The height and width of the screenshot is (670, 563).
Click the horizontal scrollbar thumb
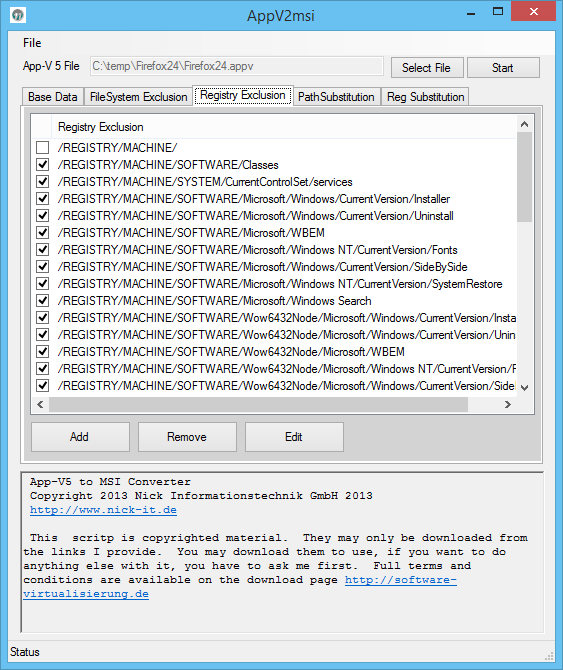(258, 404)
